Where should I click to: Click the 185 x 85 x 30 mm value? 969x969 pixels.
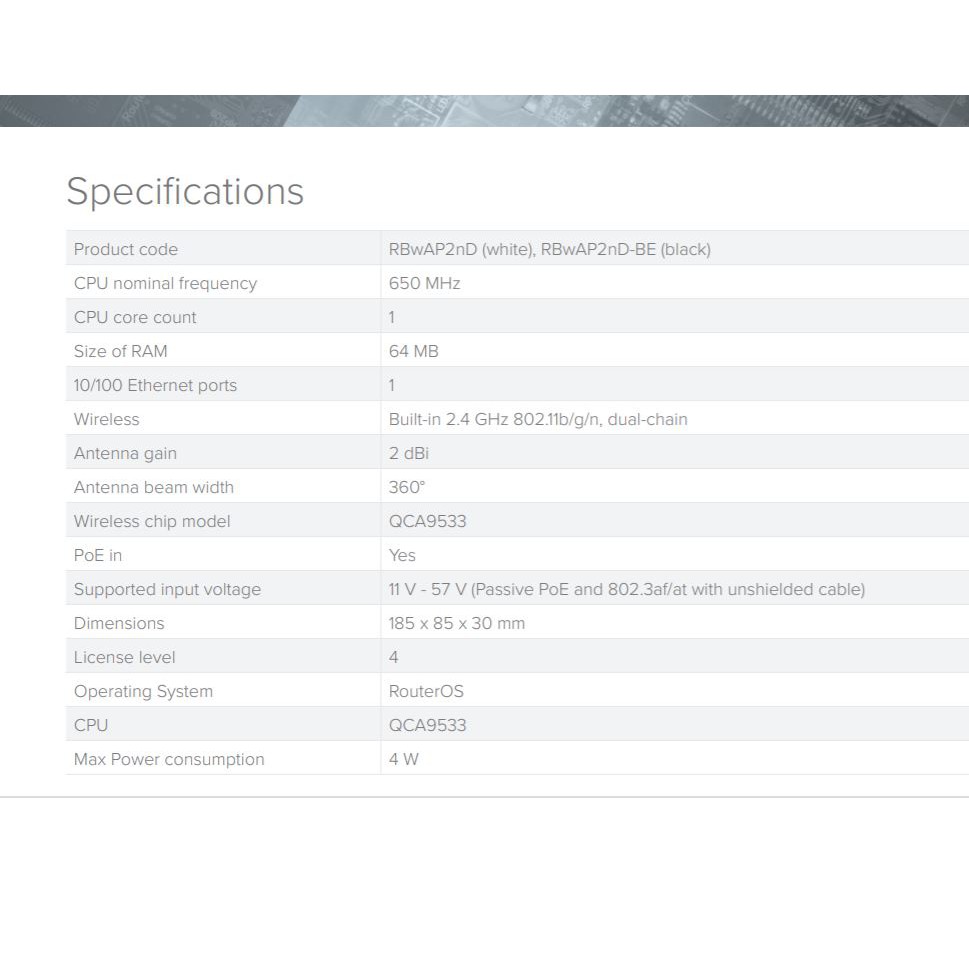pos(456,623)
